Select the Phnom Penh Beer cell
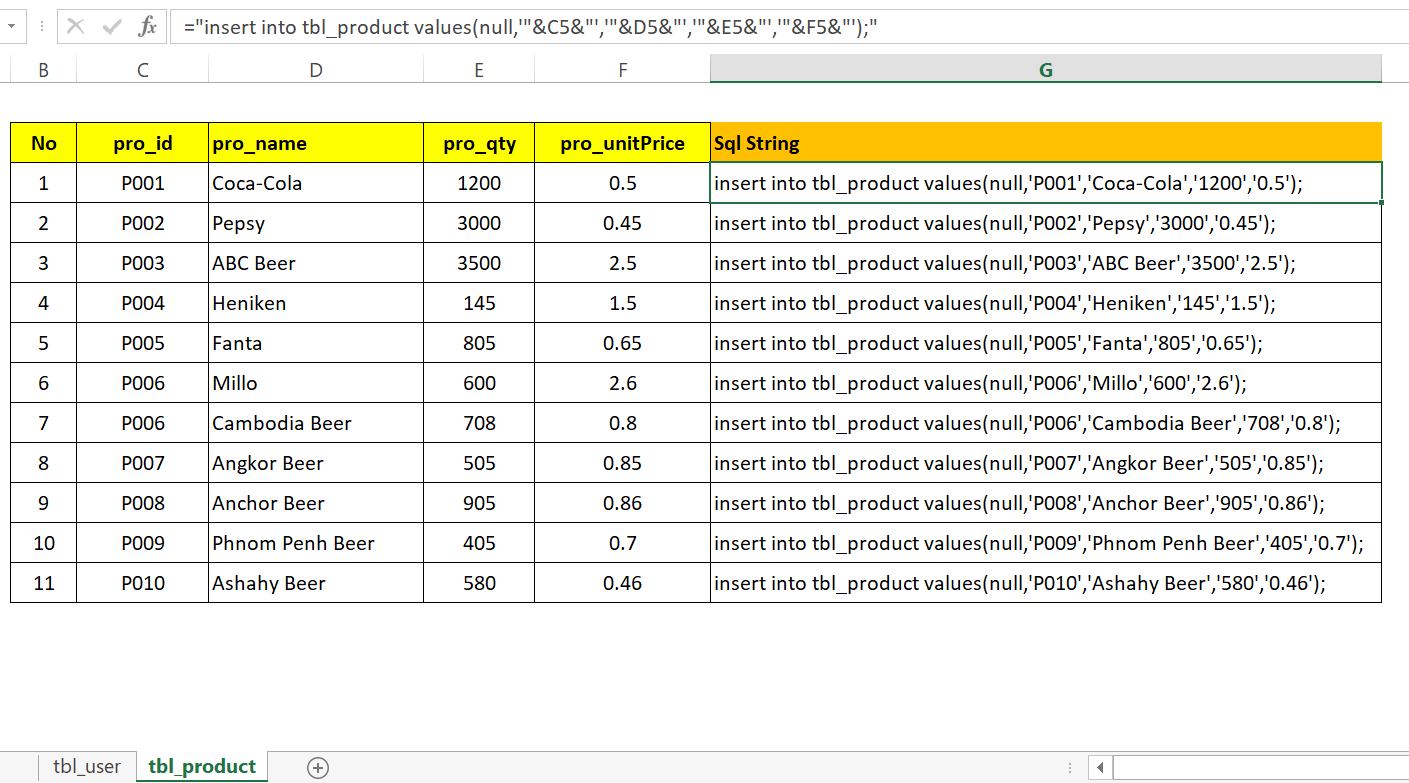This screenshot has height=783, width=1409. tap(316, 543)
